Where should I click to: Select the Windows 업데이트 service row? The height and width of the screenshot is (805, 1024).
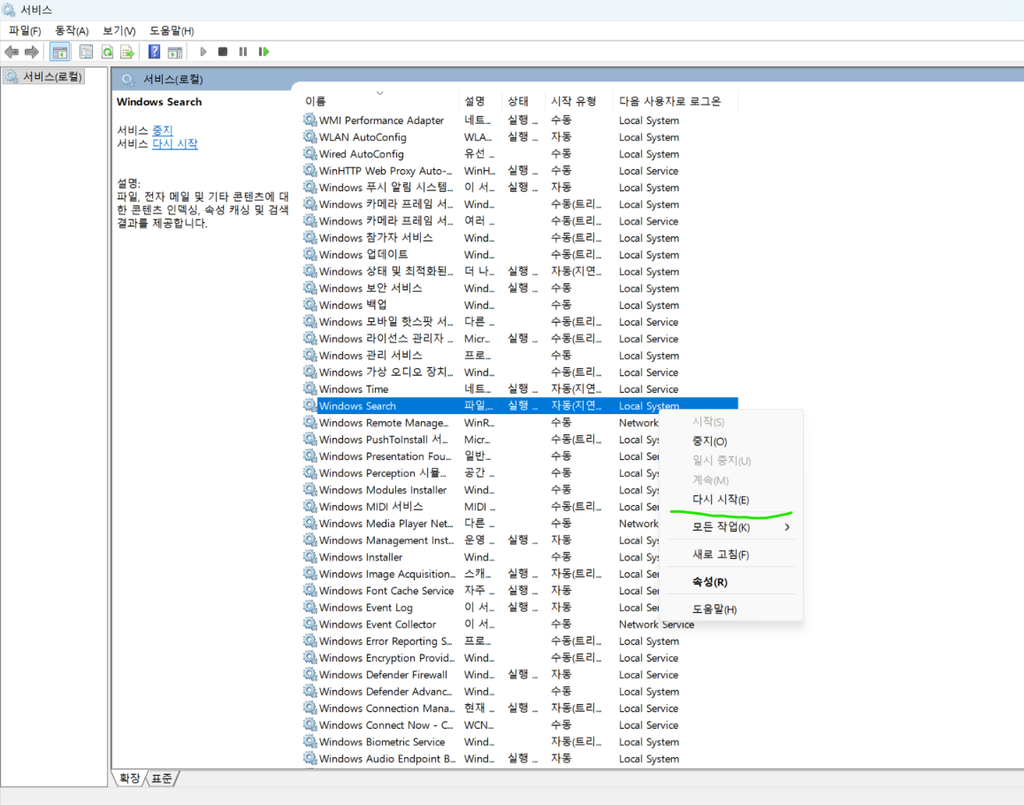(520, 255)
